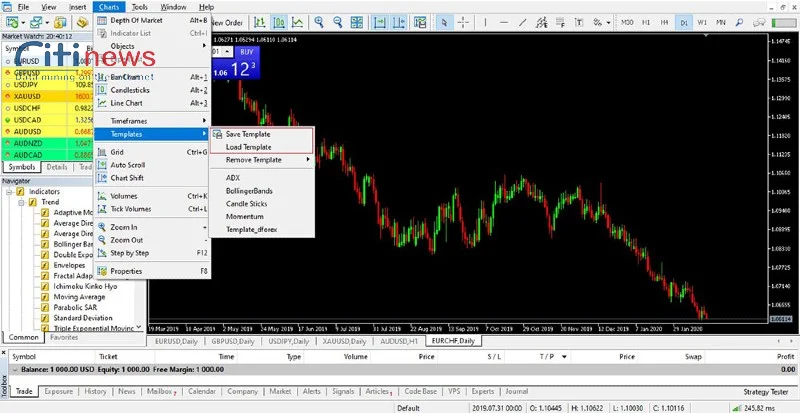Screen dimensions: 800x413
Task: Click the zoom in magnifier in toolbar
Action: [319, 22]
